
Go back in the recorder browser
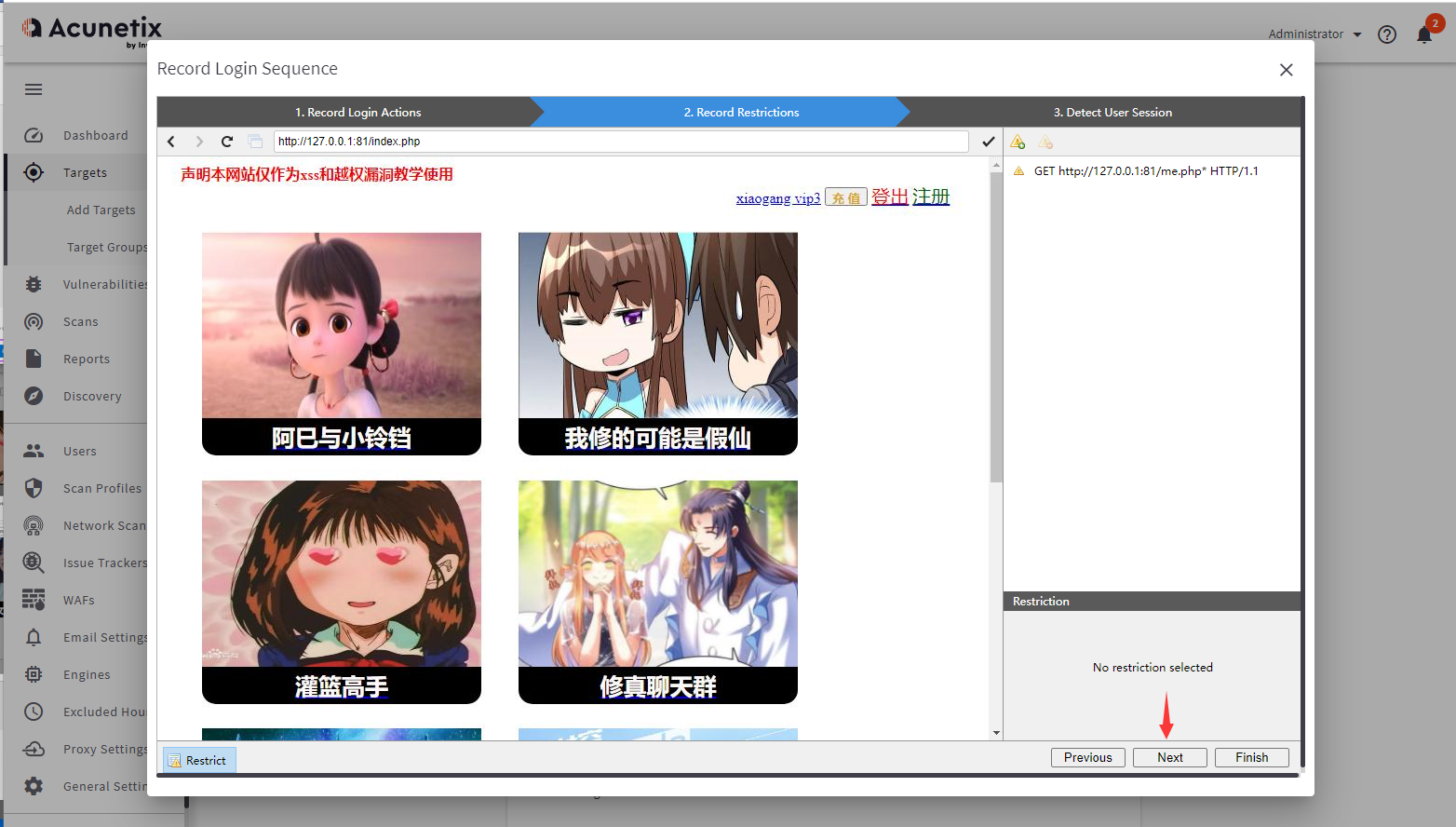(171, 142)
